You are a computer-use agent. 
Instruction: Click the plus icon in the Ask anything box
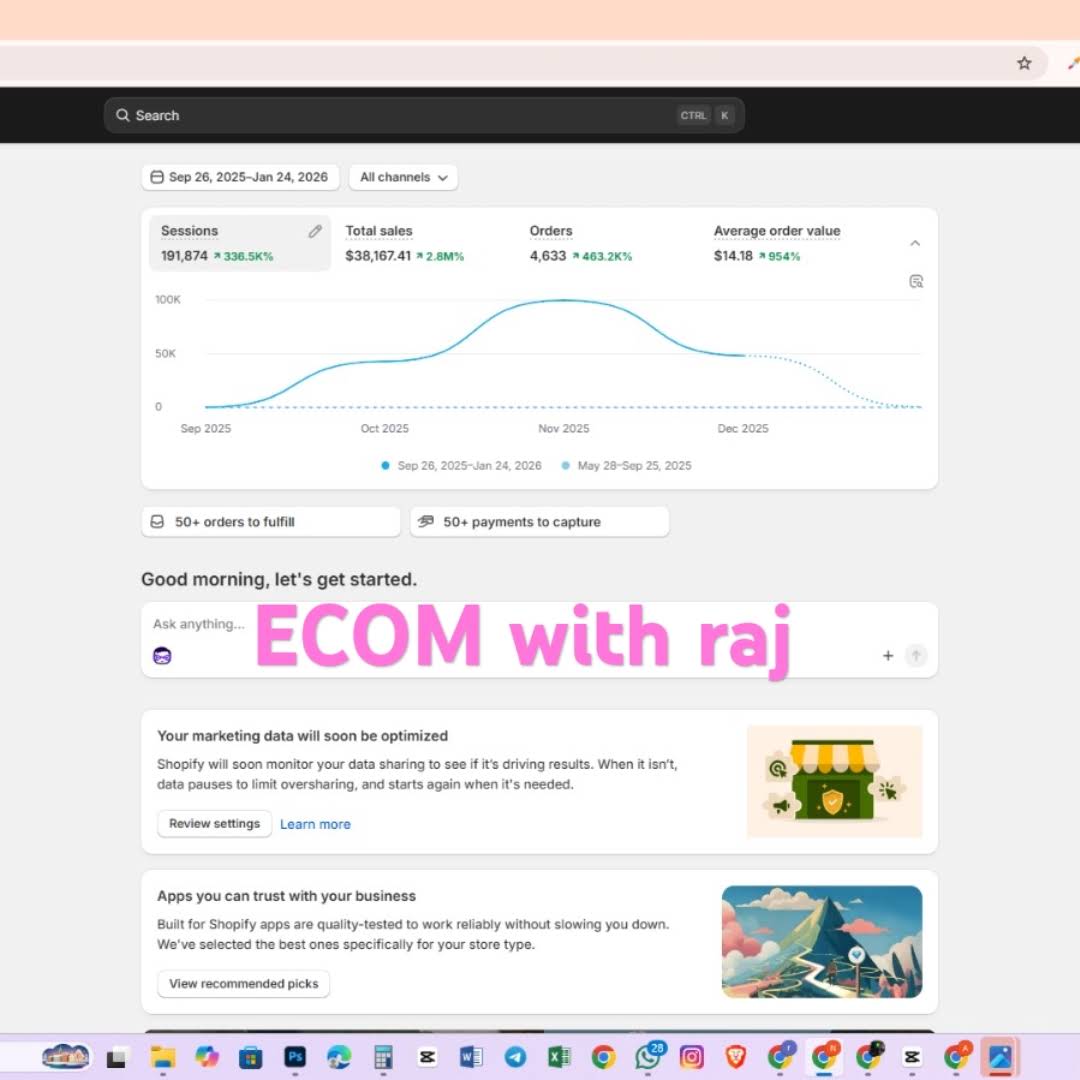(888, 655)
